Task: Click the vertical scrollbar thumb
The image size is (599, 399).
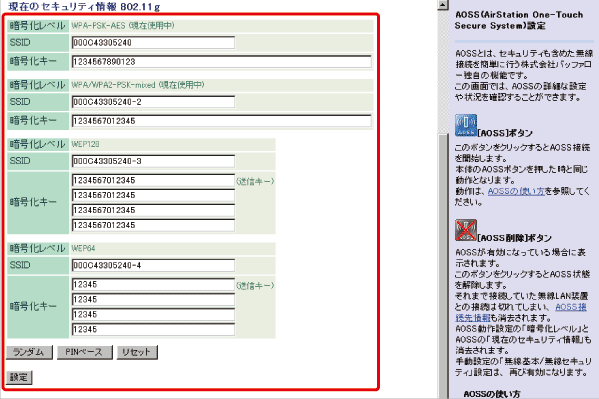Action: [443, 266]
